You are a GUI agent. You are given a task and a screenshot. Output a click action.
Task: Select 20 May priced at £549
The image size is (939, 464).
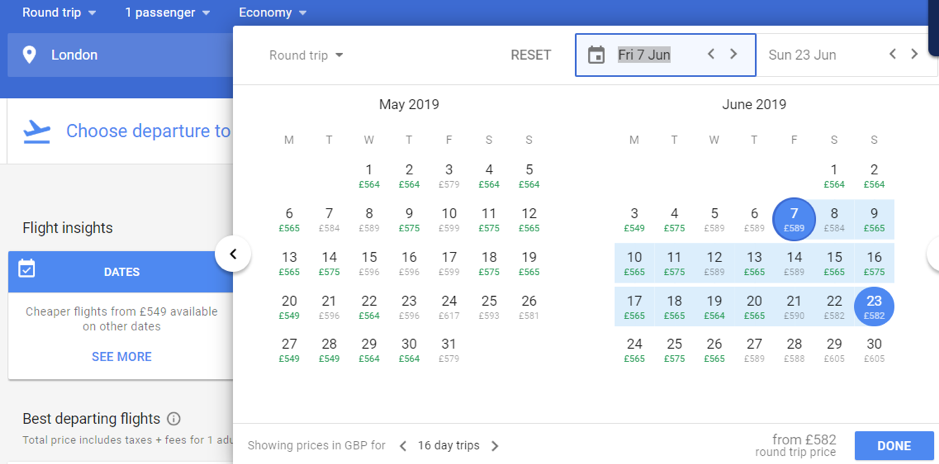[289, 307]
